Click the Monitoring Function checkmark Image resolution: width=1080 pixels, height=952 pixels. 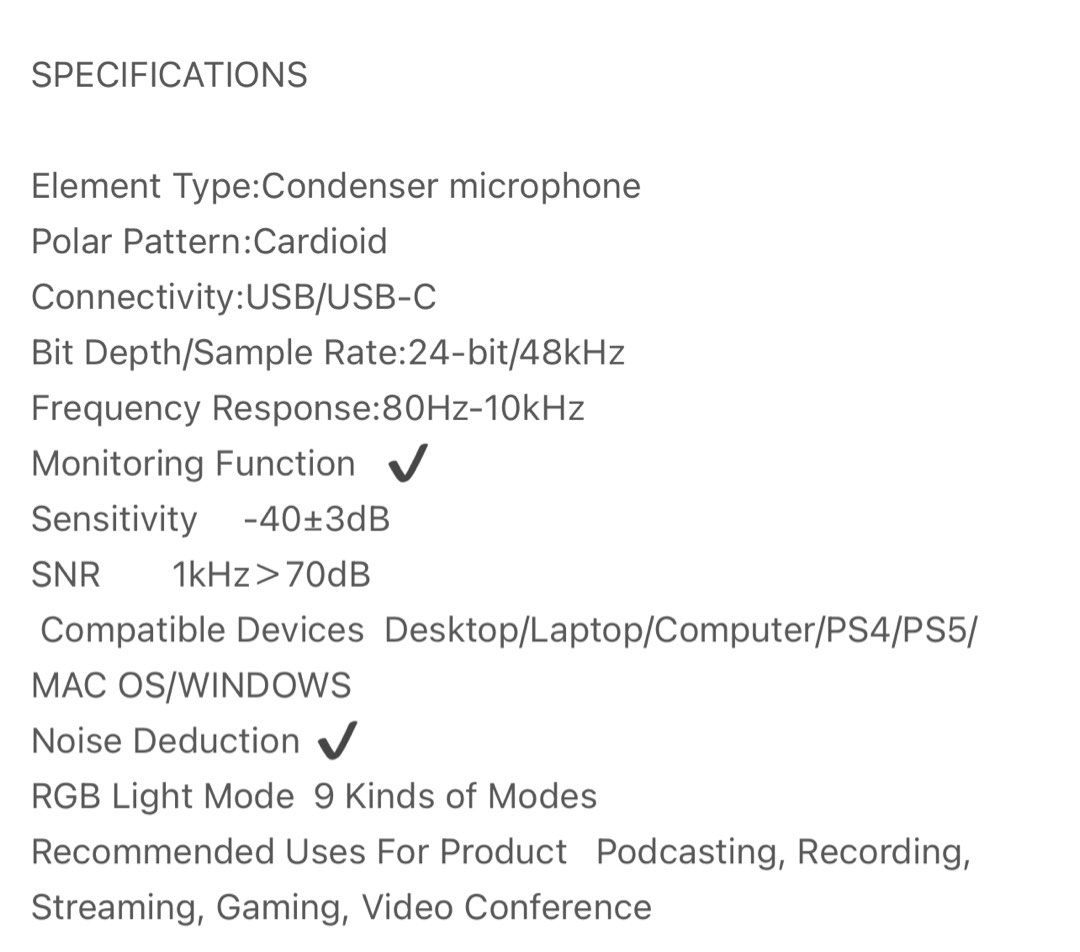tap(408, 462)
